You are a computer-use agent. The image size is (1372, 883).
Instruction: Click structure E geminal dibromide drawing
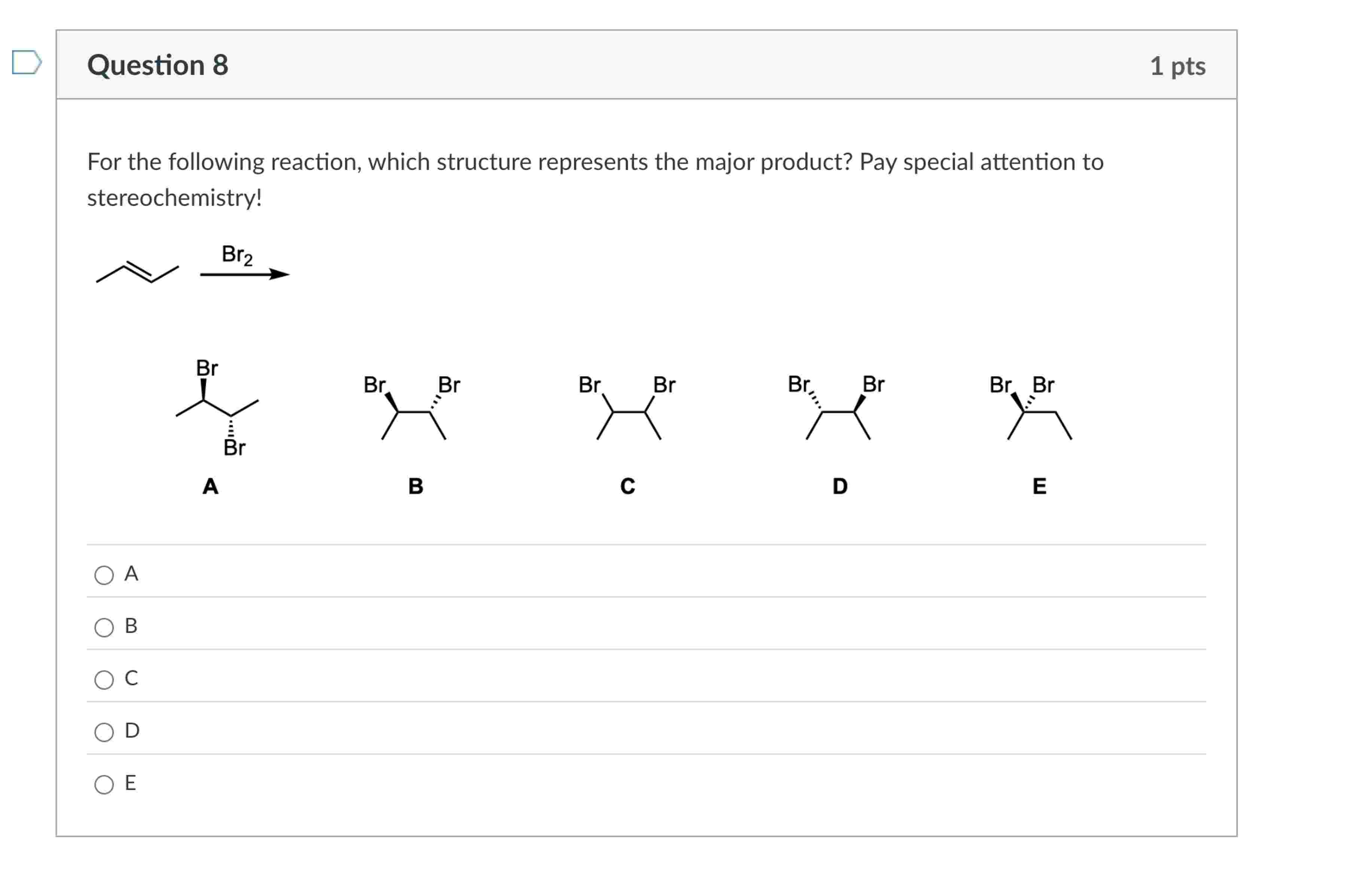pyautogui.click(x=1031, y=407)
